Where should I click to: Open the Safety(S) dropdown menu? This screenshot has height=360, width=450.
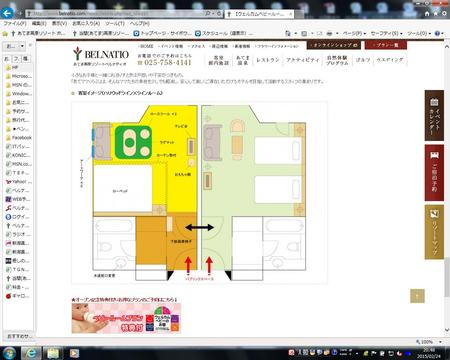[386, 33]
